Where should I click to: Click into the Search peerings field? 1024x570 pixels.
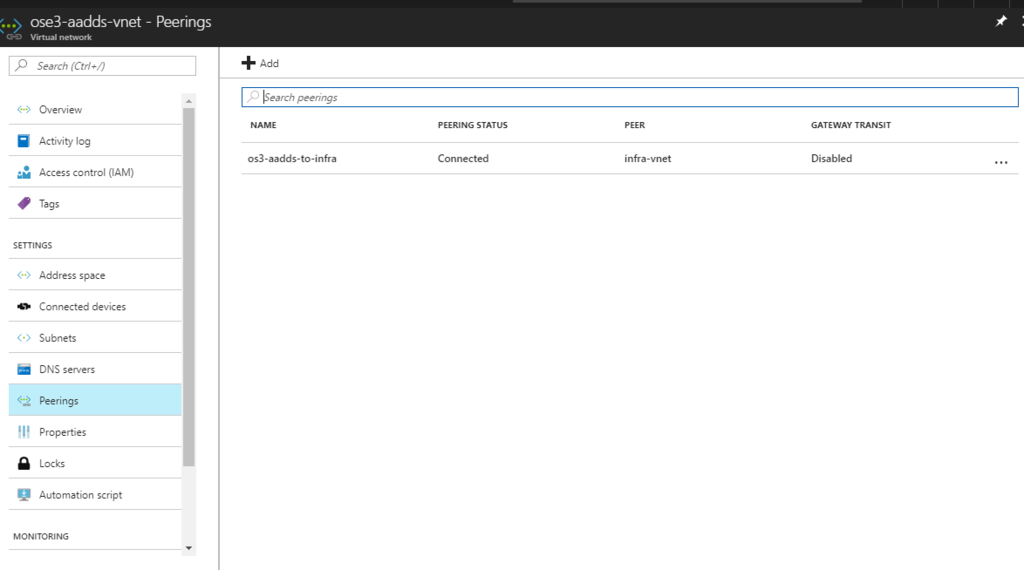coord(630,97)
